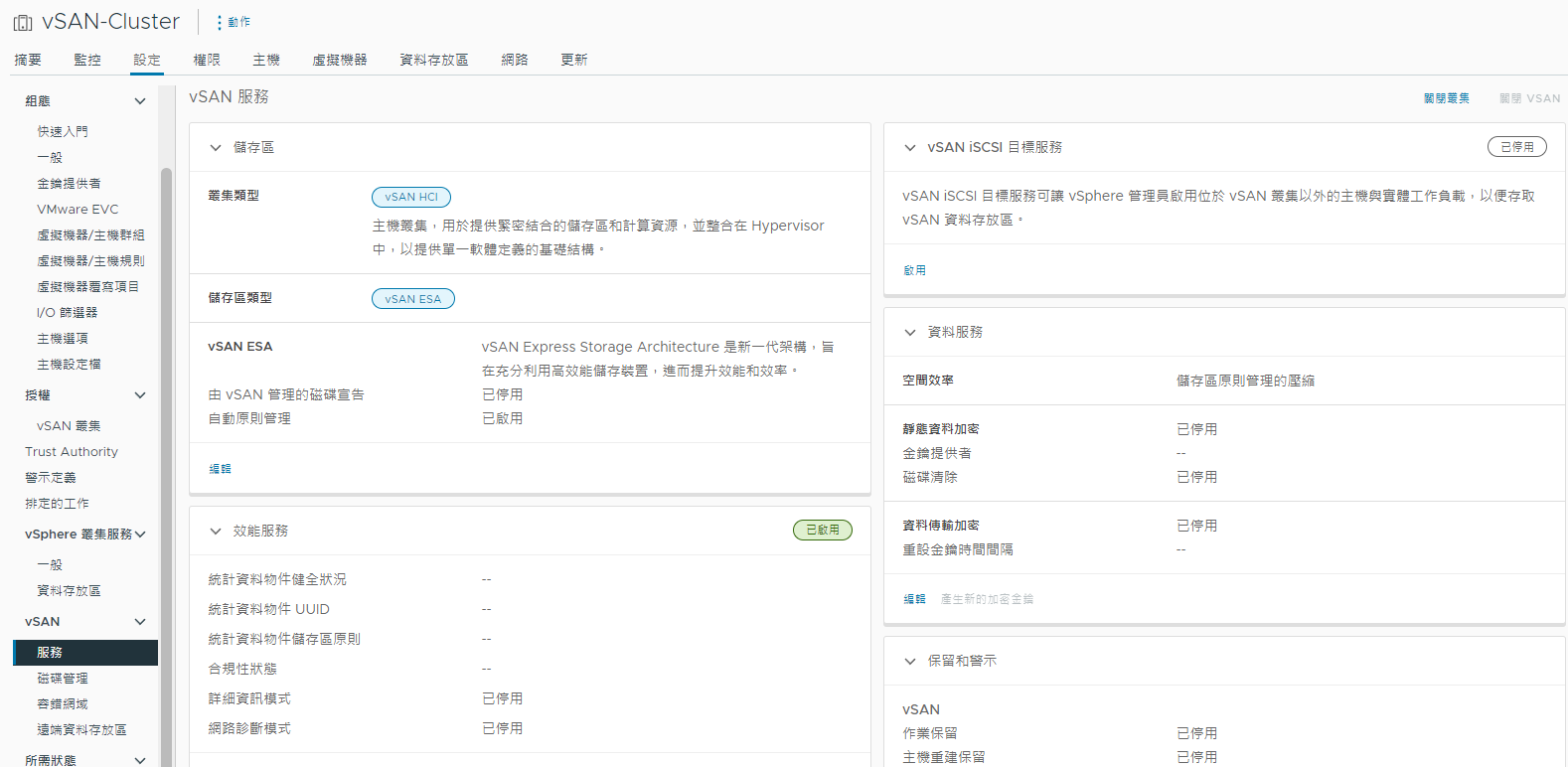Click the 已停用 iSCSI status badge
This screenshot has width=1568, height=767.
(1517, 147)
